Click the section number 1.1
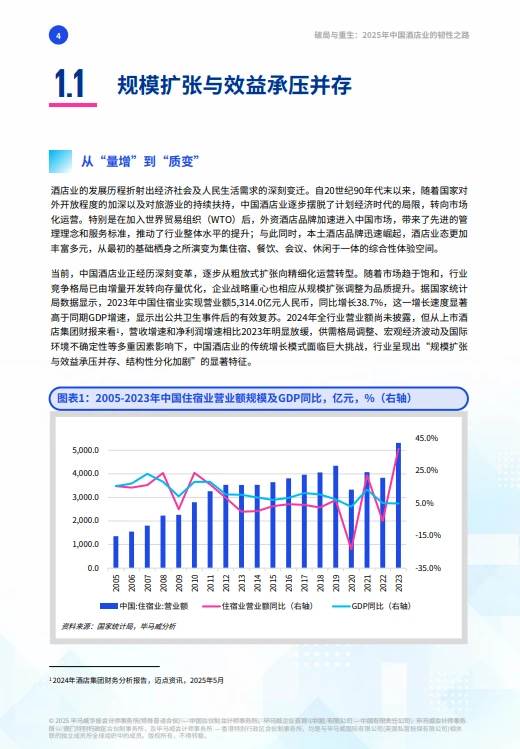This screenshot has width=520, height=749. (70, 84)
